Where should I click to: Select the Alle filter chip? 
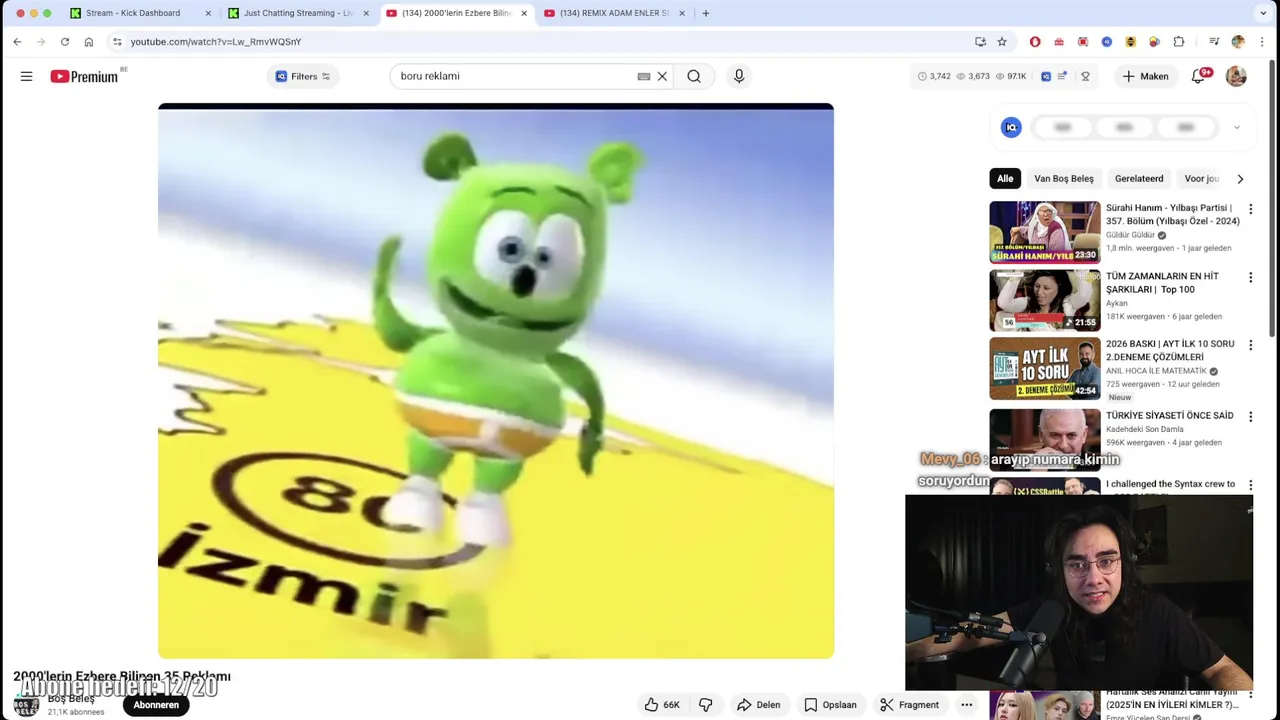[x=1005, y=179]
